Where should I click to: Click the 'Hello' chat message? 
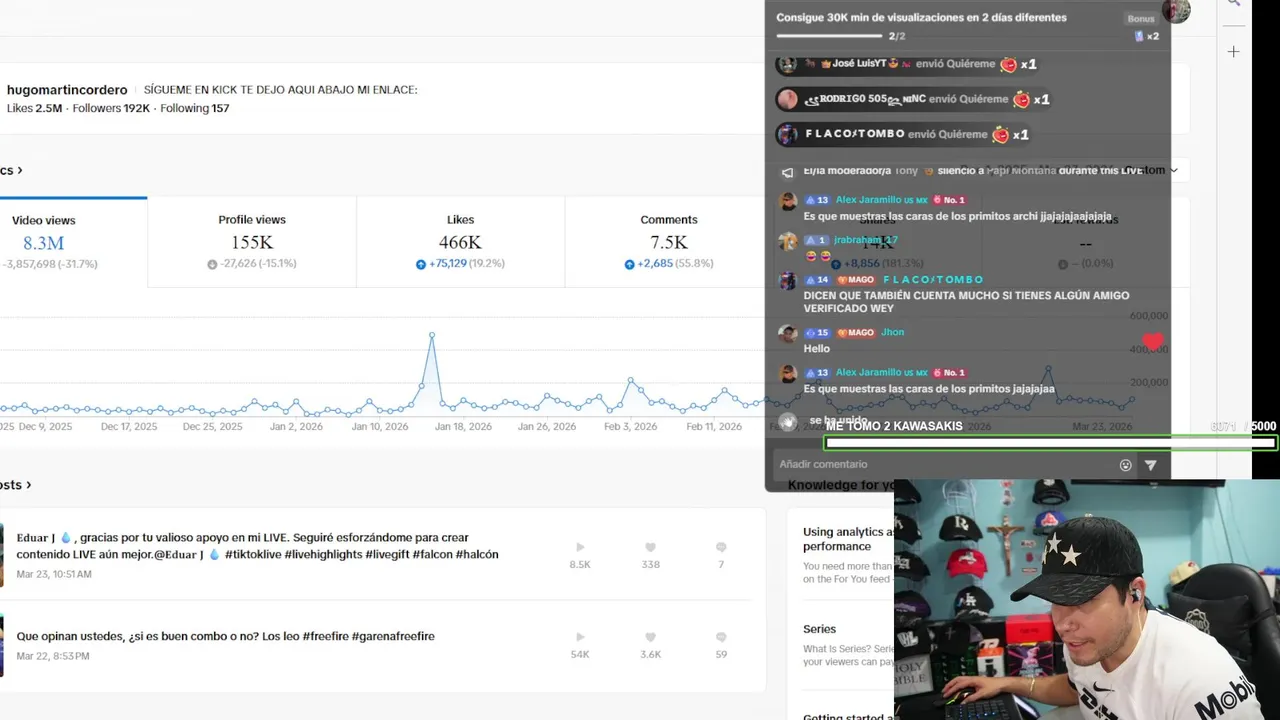tap(817, 348)
